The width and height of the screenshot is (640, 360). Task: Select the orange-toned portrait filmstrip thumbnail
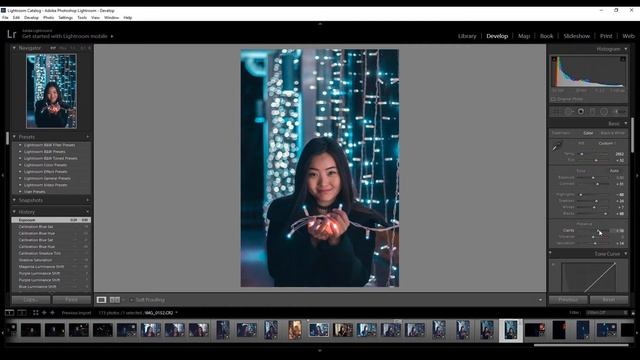pos(295,330)
